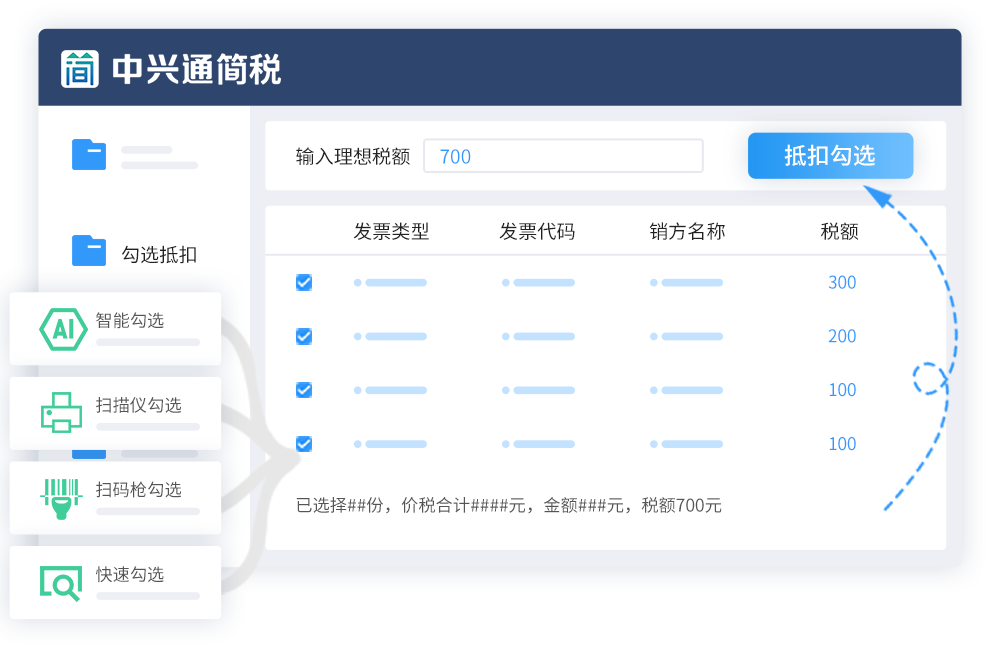Viewport: 1000px width, 646px height.
Task: Click the AI hexagon icon for 智能勾选
Action: coord(63,329)
